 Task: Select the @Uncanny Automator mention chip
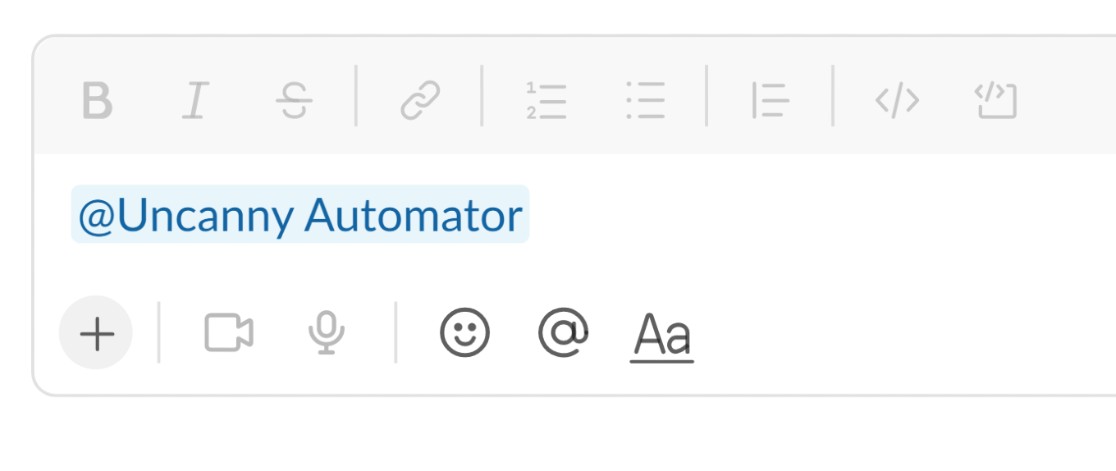[x=300, y=214]
